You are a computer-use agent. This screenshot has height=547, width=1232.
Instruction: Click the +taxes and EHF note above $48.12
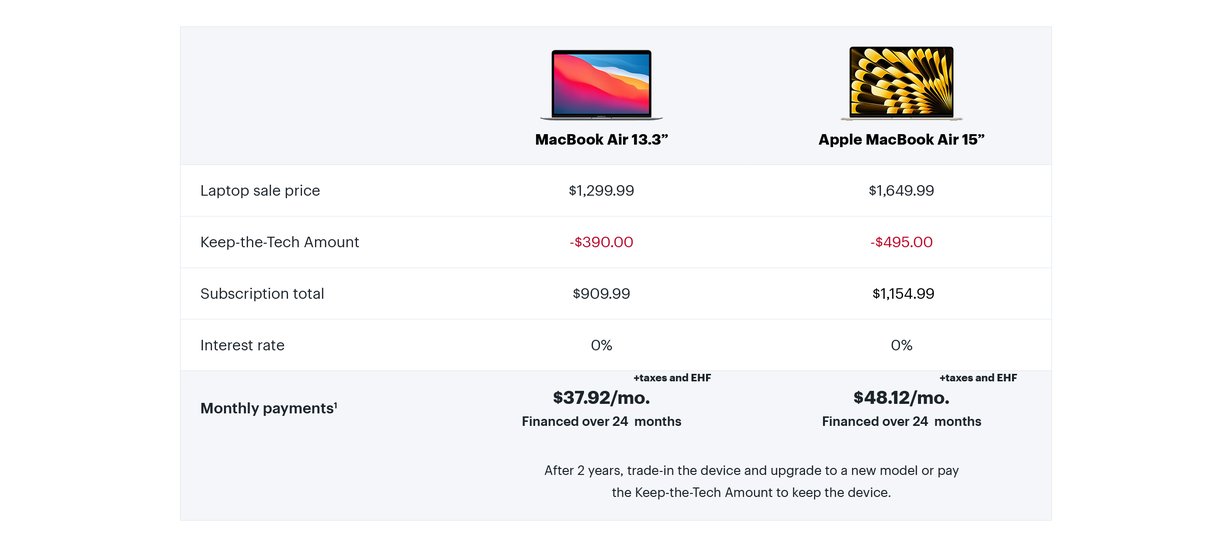[978, 378]
